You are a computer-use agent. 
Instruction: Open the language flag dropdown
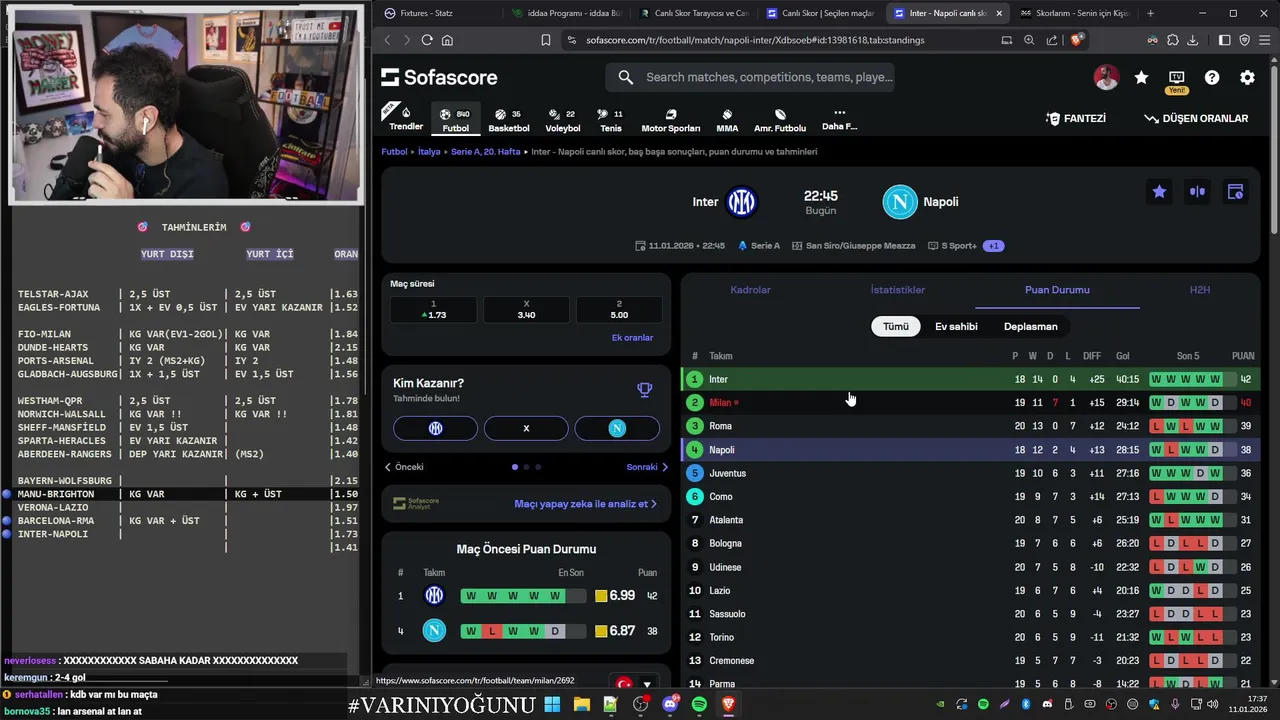(x=634, y=685)
